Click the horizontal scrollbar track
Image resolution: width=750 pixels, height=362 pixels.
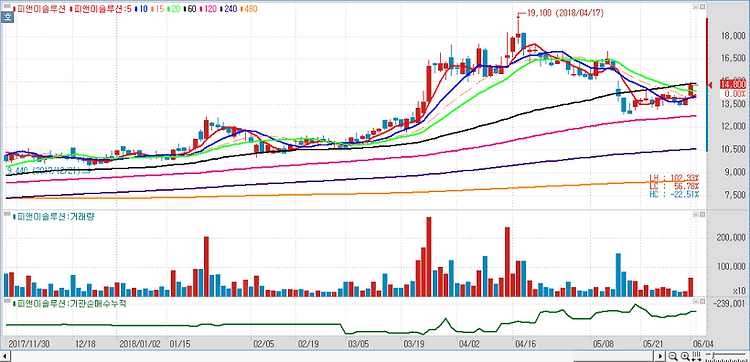coord(333,356)
